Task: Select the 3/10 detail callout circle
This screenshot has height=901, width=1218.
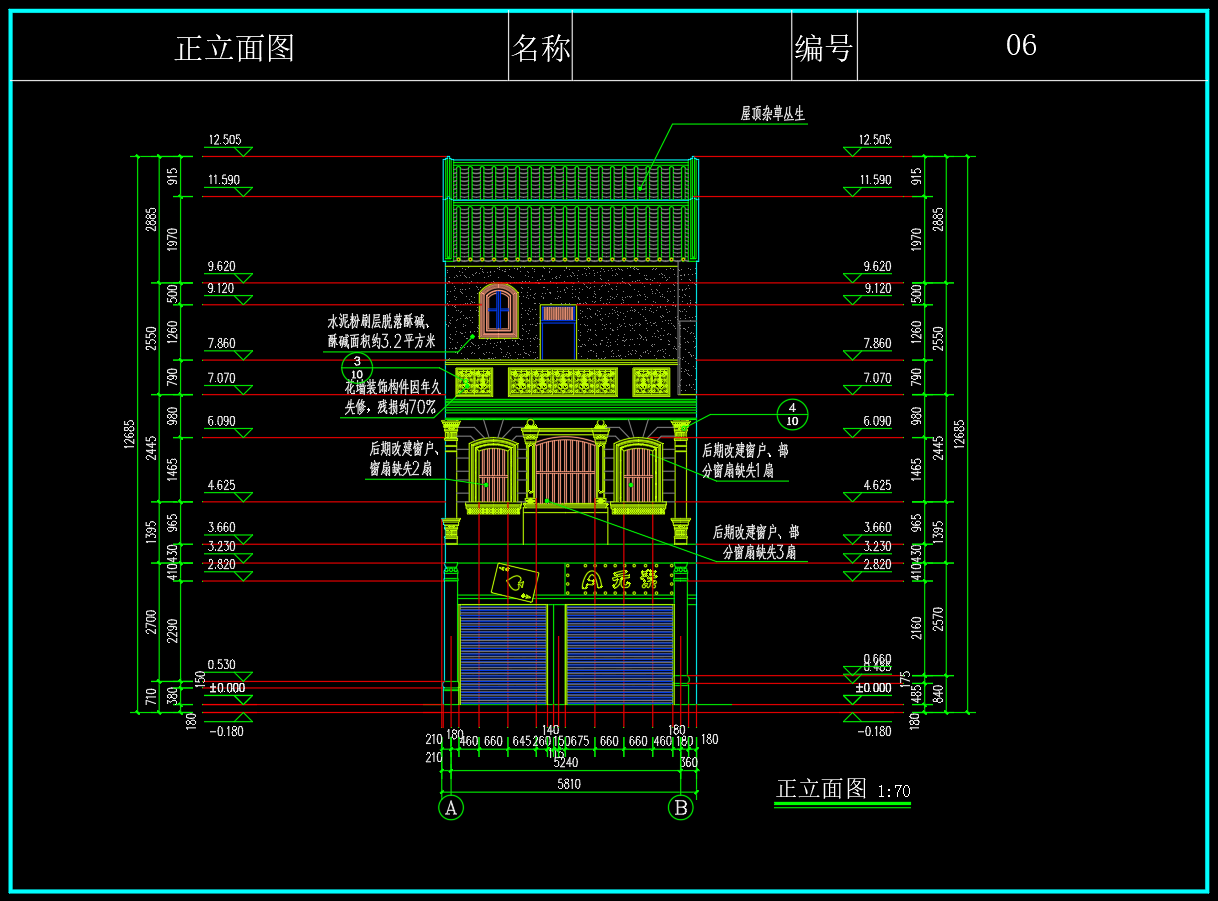Action: pyautogui.click(x=357, y=367)
